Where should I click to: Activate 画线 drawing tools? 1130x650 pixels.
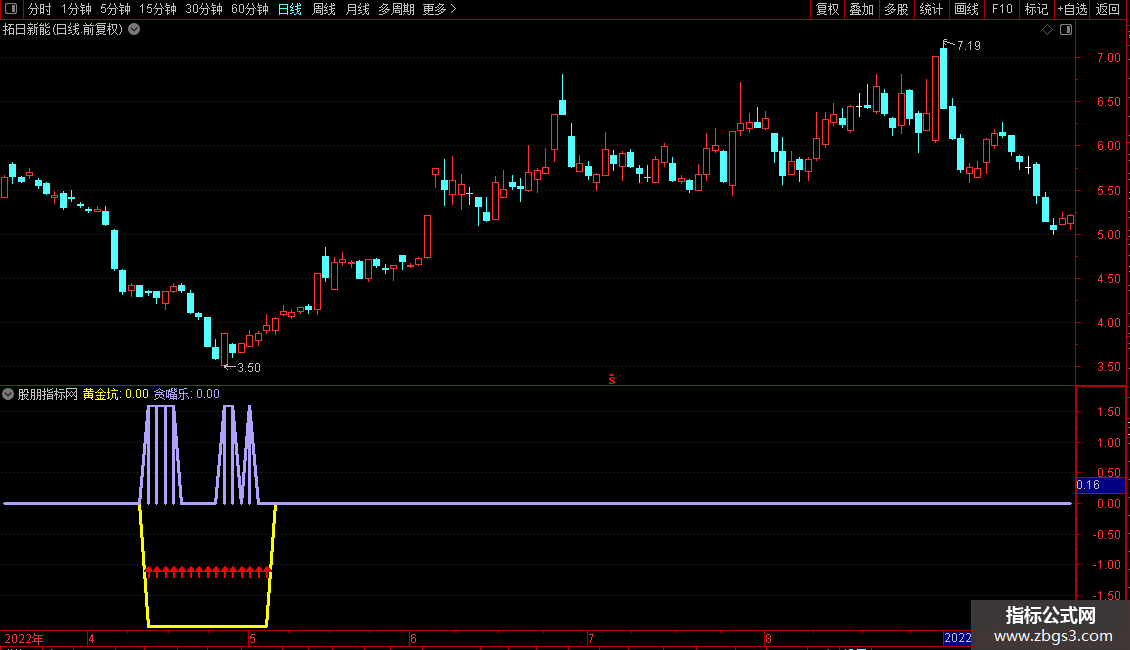pyautogui.click(x=966, y=9)
